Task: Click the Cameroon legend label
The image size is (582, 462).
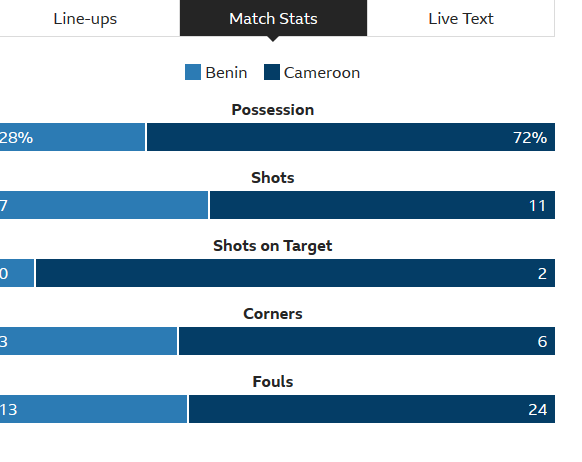Action: [322, 73]
